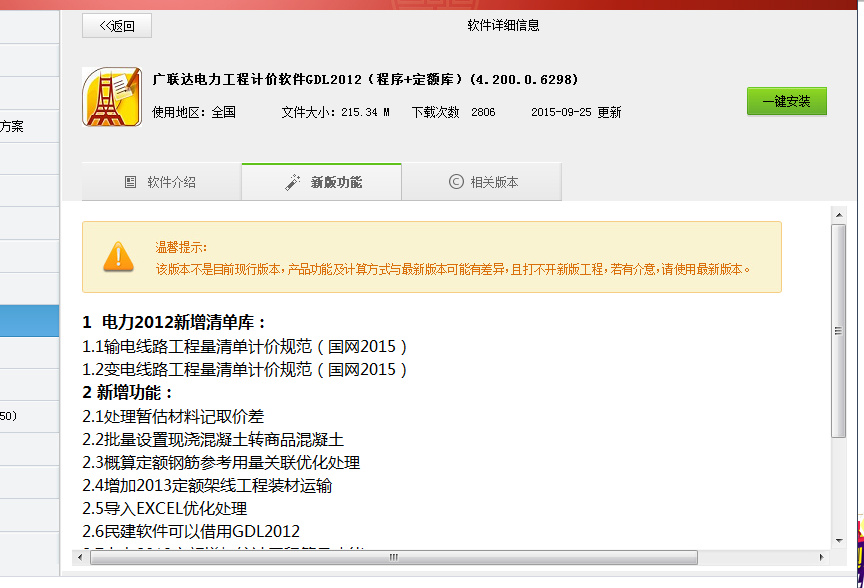
Task: Click line 2.3概算定额钢筋参考用量关联优化处理
Action: click(x=221, y=463)
